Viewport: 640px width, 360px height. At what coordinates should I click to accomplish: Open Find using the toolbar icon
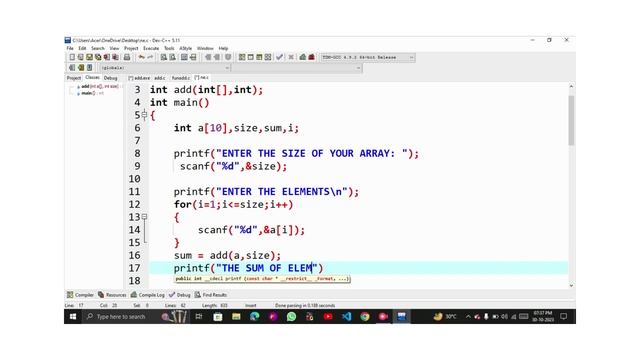[163, 57]
